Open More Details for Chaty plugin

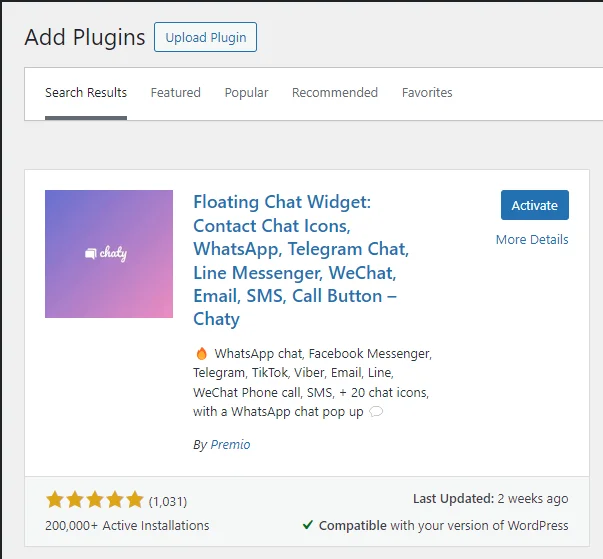point(532,240)
